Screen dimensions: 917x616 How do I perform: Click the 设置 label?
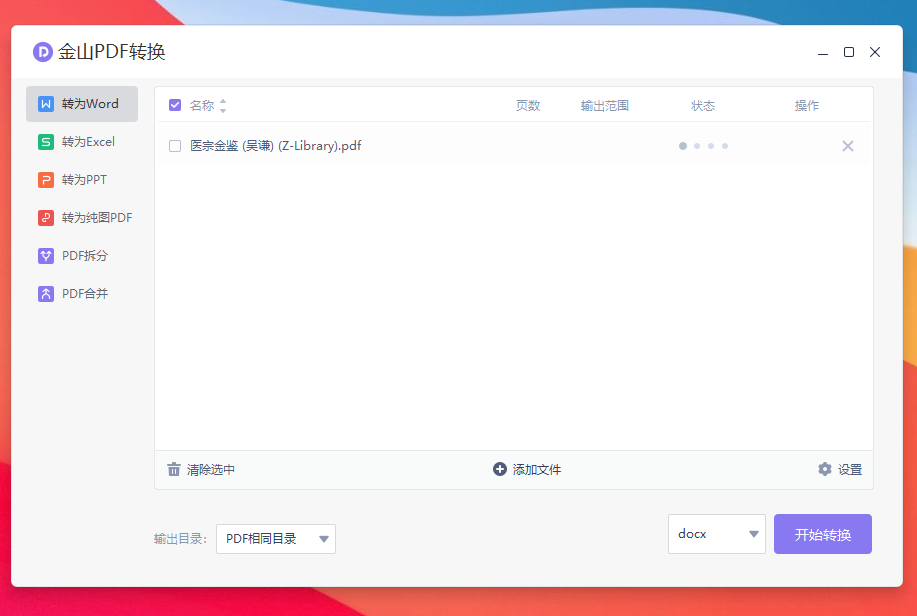click(850, 470)
